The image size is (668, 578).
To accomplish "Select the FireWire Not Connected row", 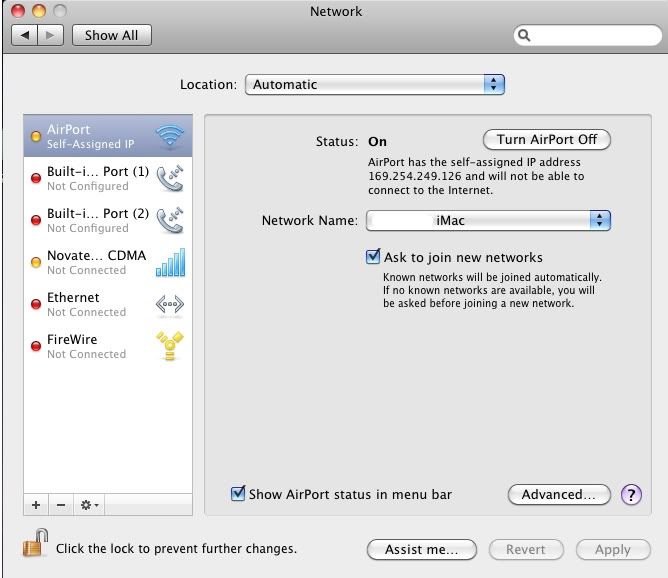I will (108, 346).
